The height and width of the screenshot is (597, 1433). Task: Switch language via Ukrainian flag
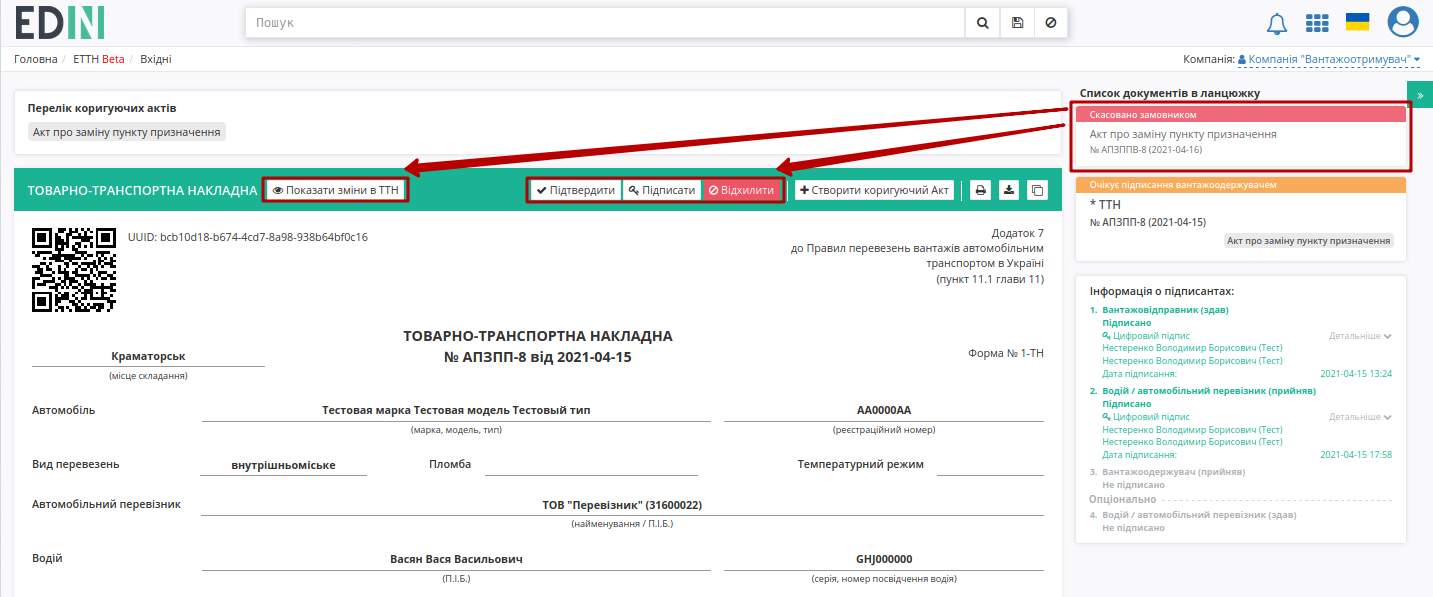pos(1358,23)
